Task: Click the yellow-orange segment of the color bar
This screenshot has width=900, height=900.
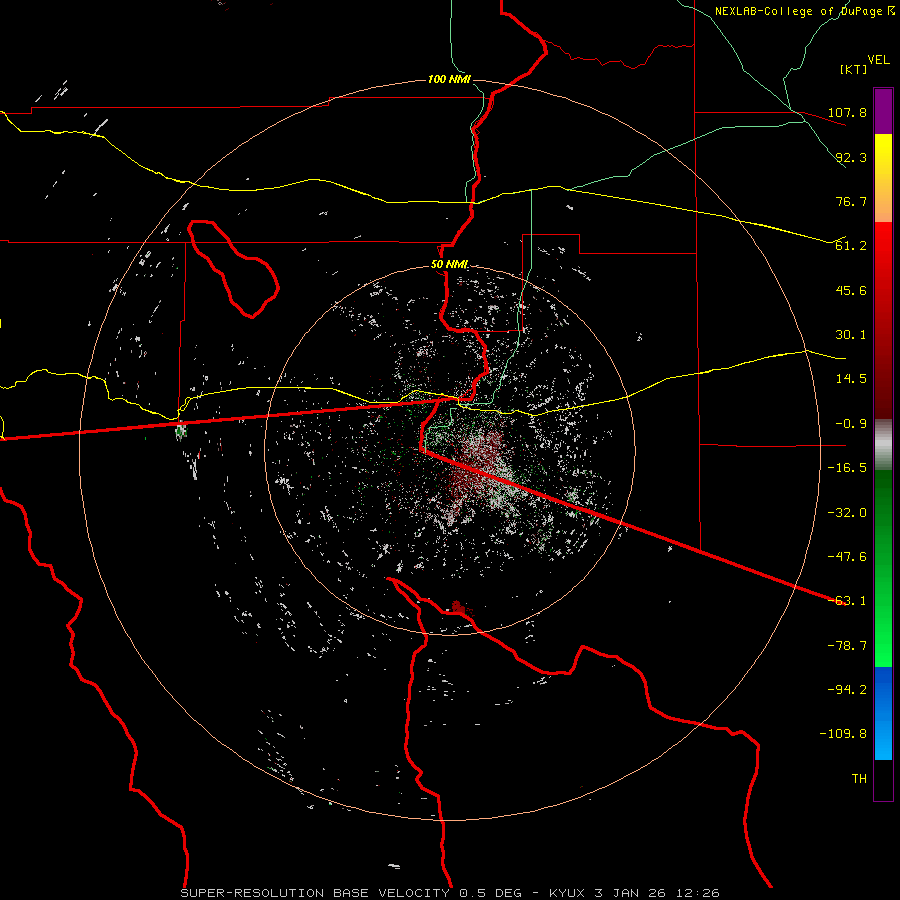Action: 883,178
